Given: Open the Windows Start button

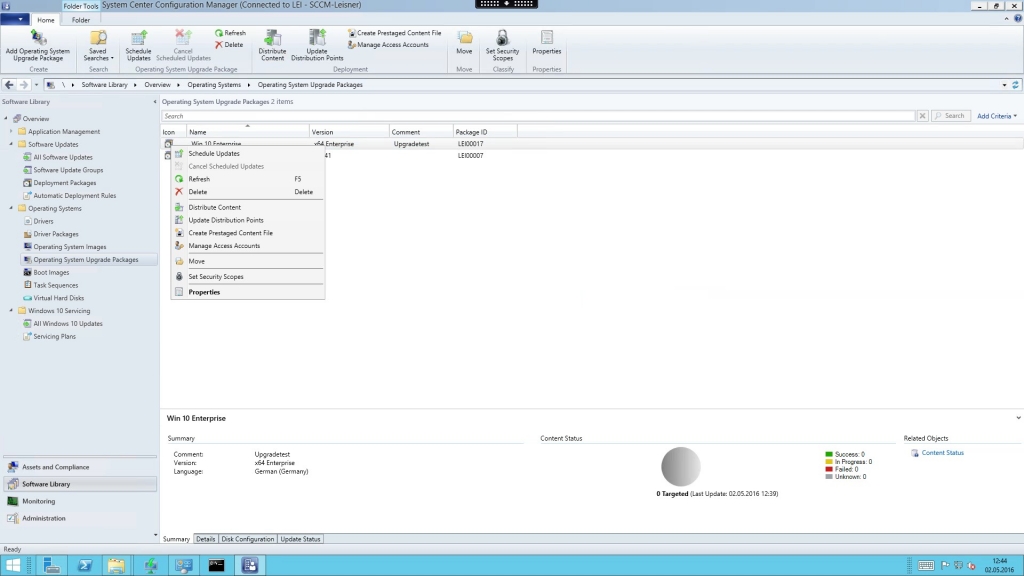Looking at the screenshot, I should coord(12,566).
